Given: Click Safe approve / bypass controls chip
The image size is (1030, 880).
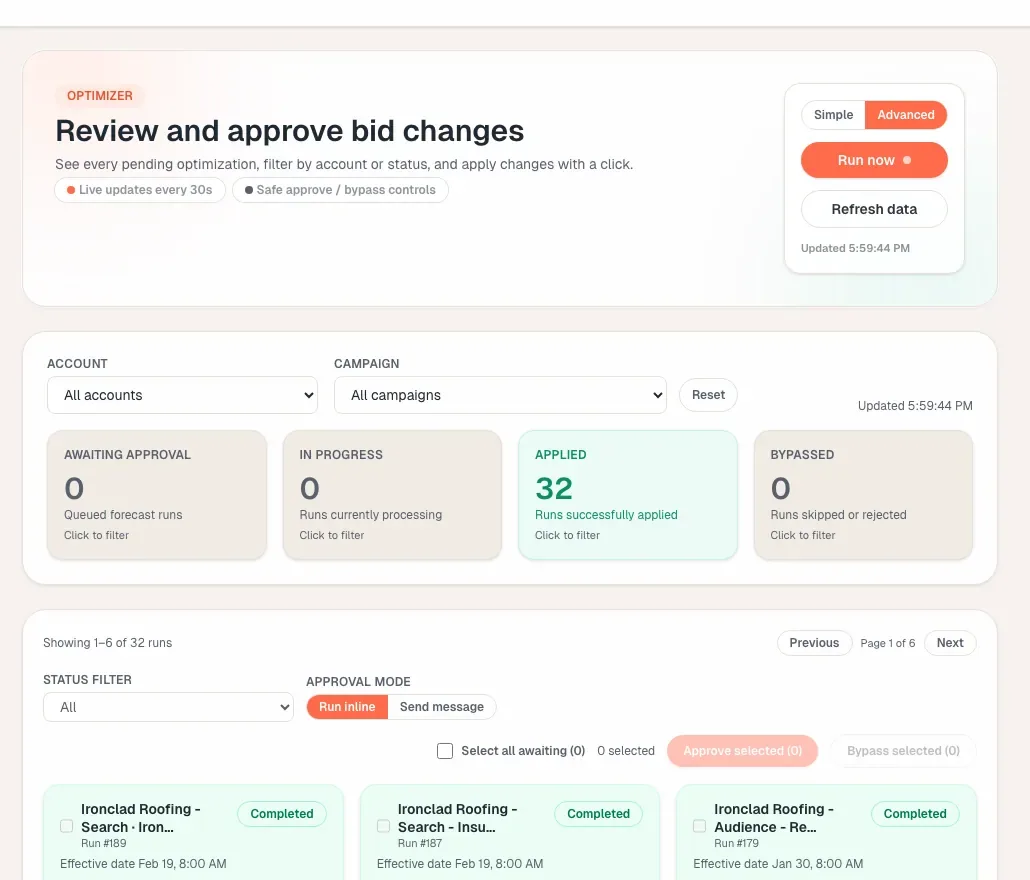Looking at the screenshot, I should (x=340, y=190).
